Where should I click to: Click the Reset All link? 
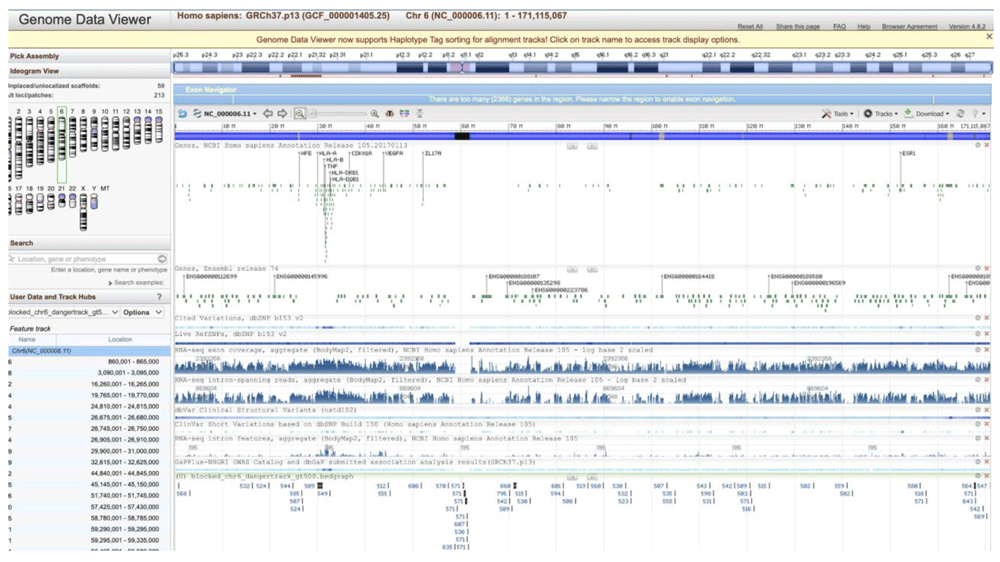point(750,27)
